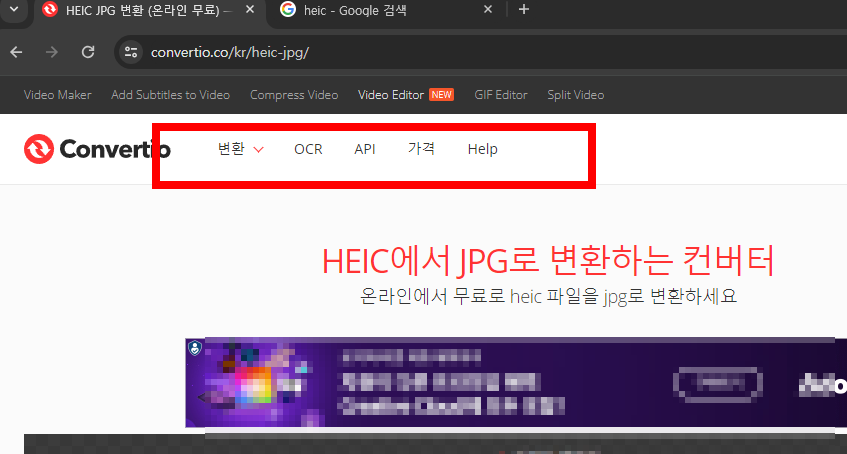Click the address bar URL
Viewport: 847px width, 454px height.
230,52
